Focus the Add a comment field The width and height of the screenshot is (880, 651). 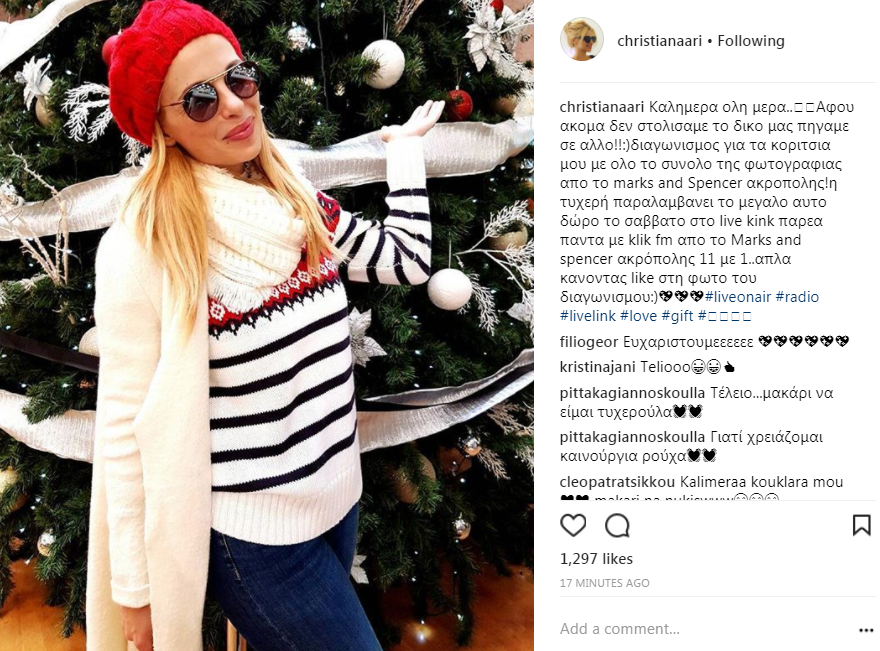point(704,629)
